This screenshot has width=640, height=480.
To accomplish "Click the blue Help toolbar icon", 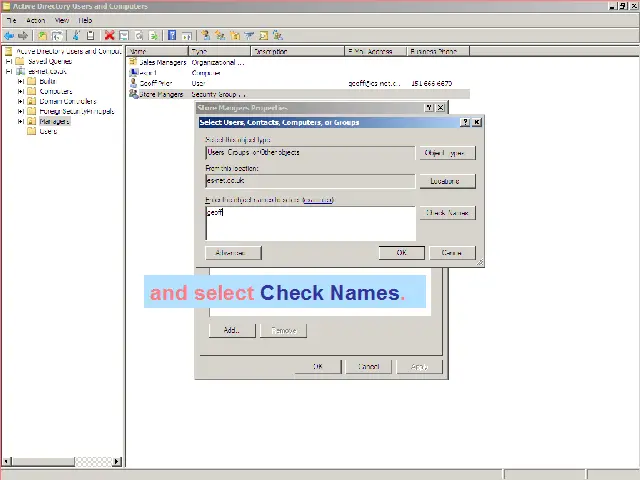I will [172, 35].
